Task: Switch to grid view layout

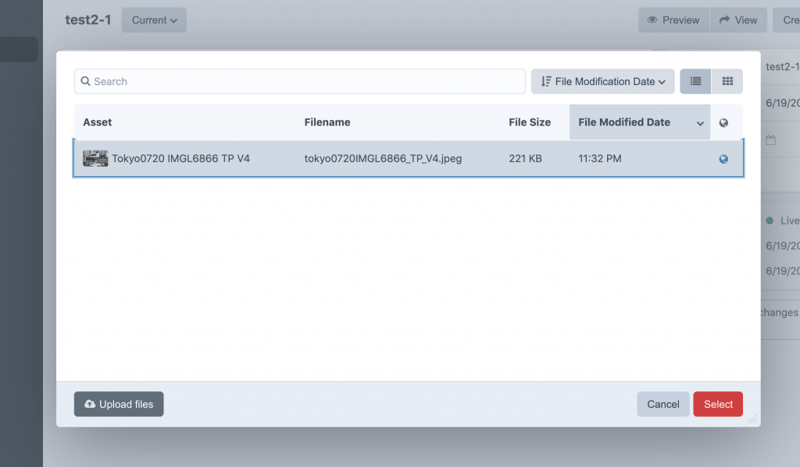Action: 727,81
